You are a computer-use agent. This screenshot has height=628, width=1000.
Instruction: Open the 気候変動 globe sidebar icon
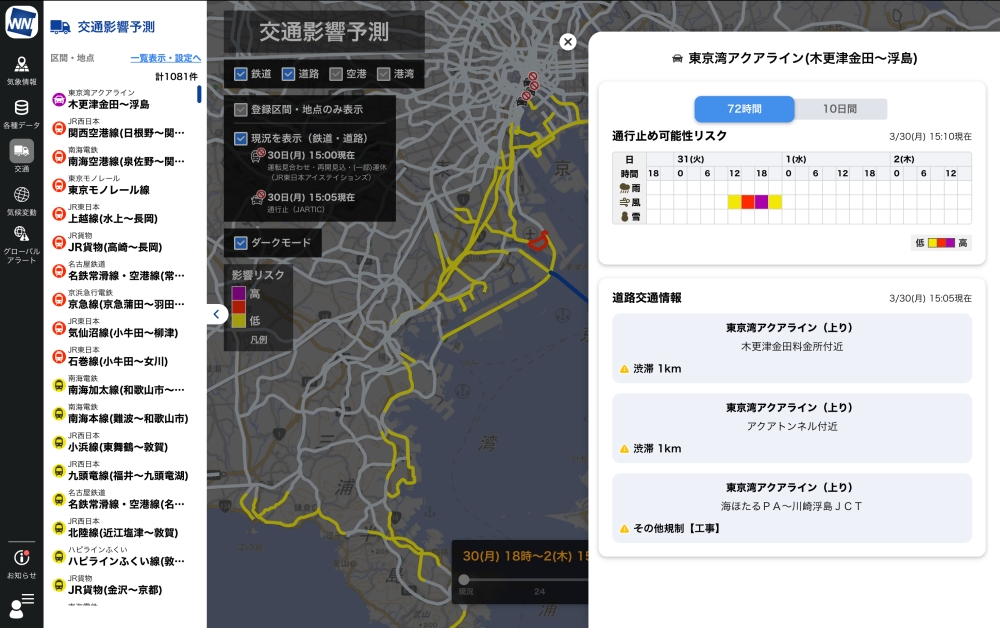[x=21, y=200]
